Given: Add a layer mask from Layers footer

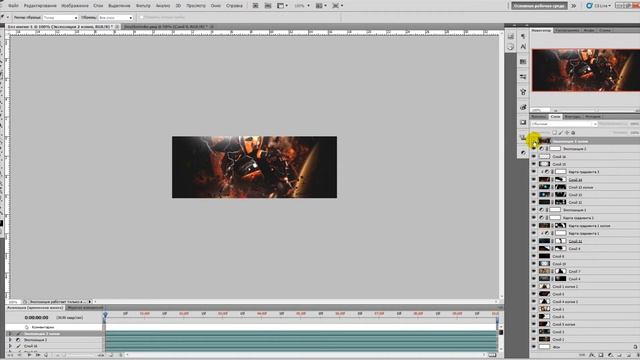Looking at the screenshot, I should click(601, 355).
